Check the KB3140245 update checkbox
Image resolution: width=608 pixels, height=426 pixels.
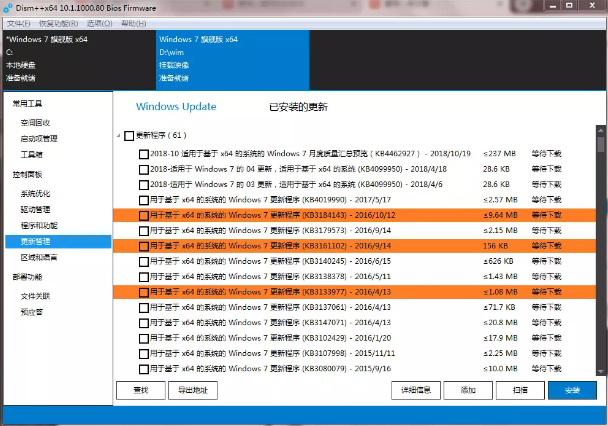click(x=144, y=262)
